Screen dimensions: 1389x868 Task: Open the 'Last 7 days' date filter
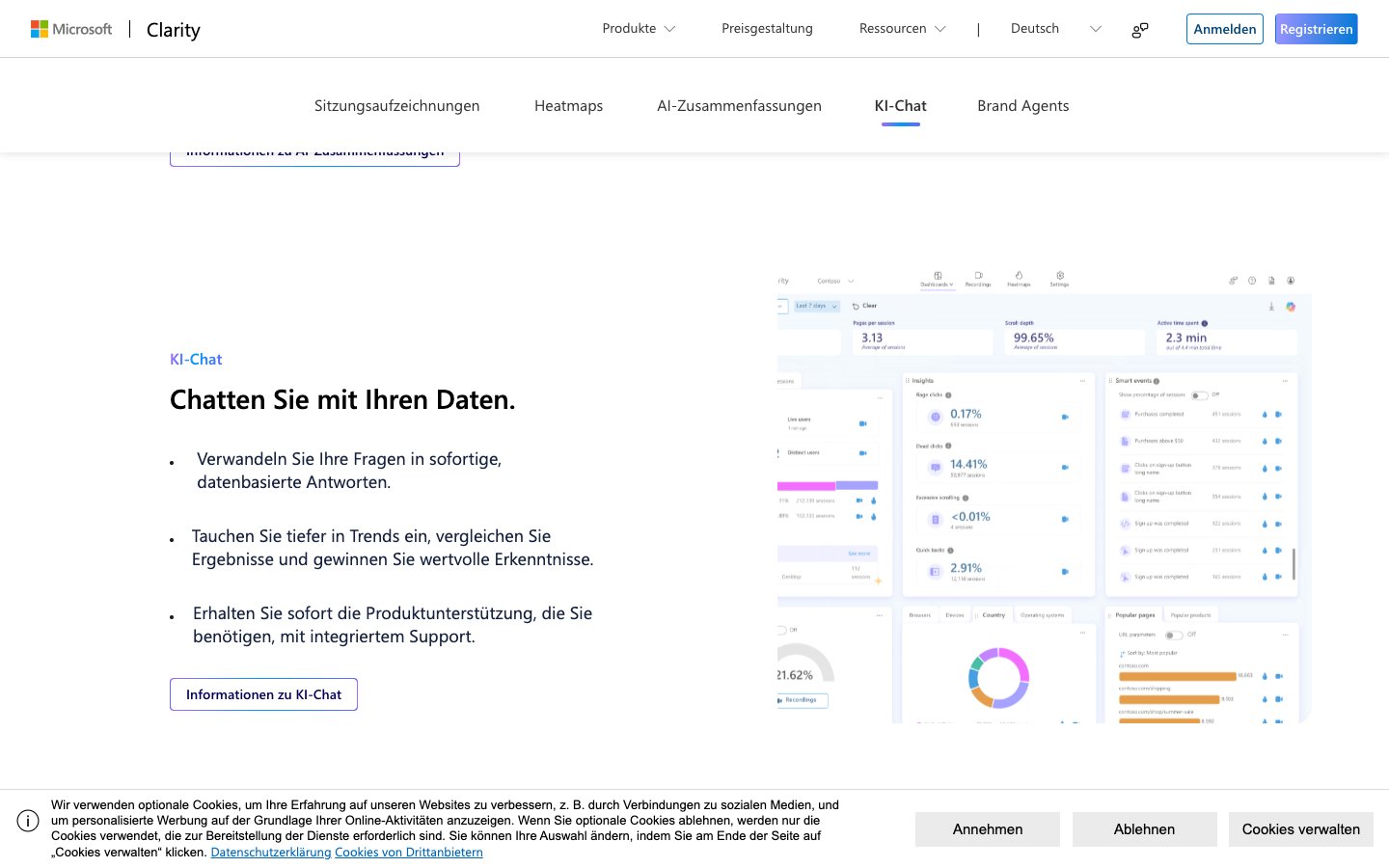tap(816, 306)
